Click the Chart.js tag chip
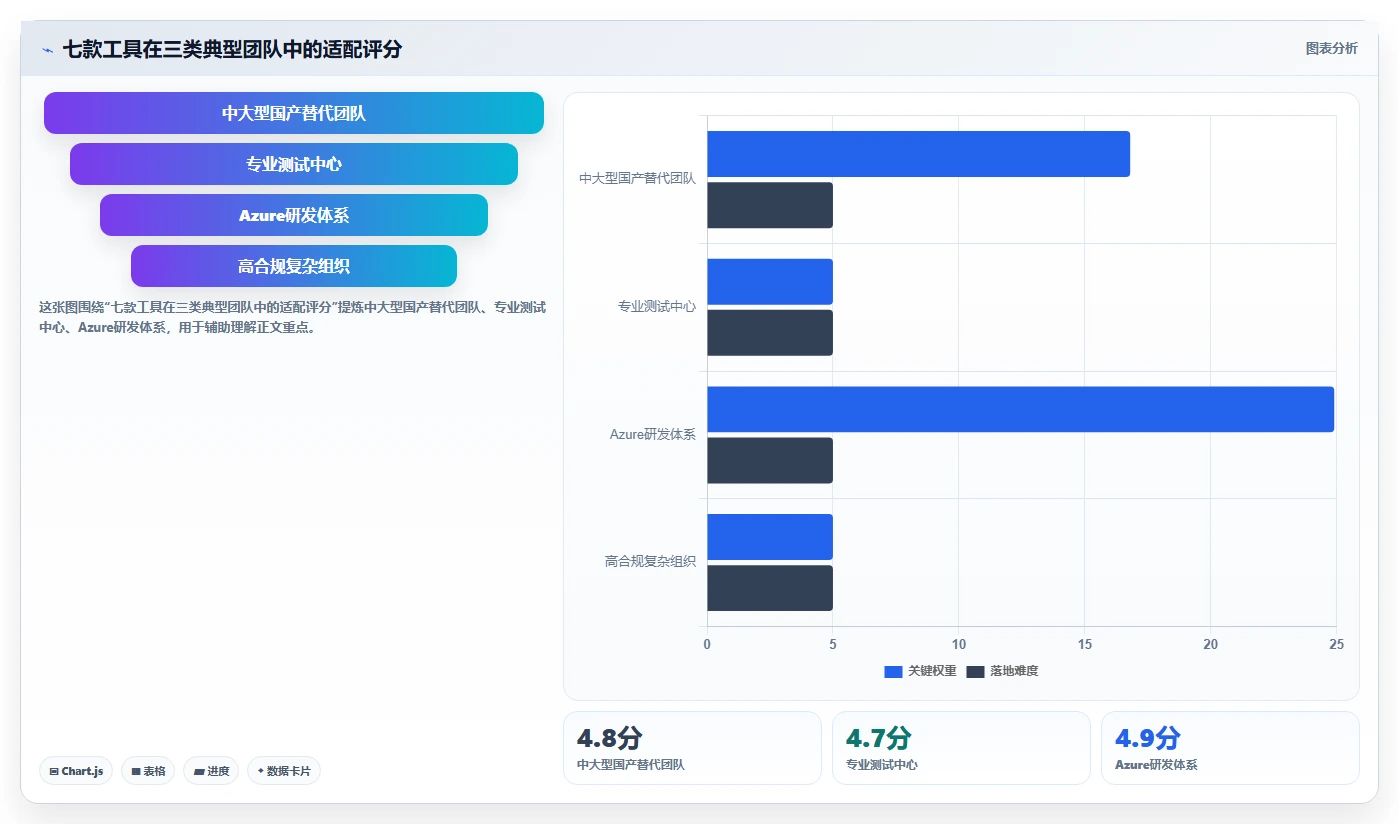 (x=76, y=771)
